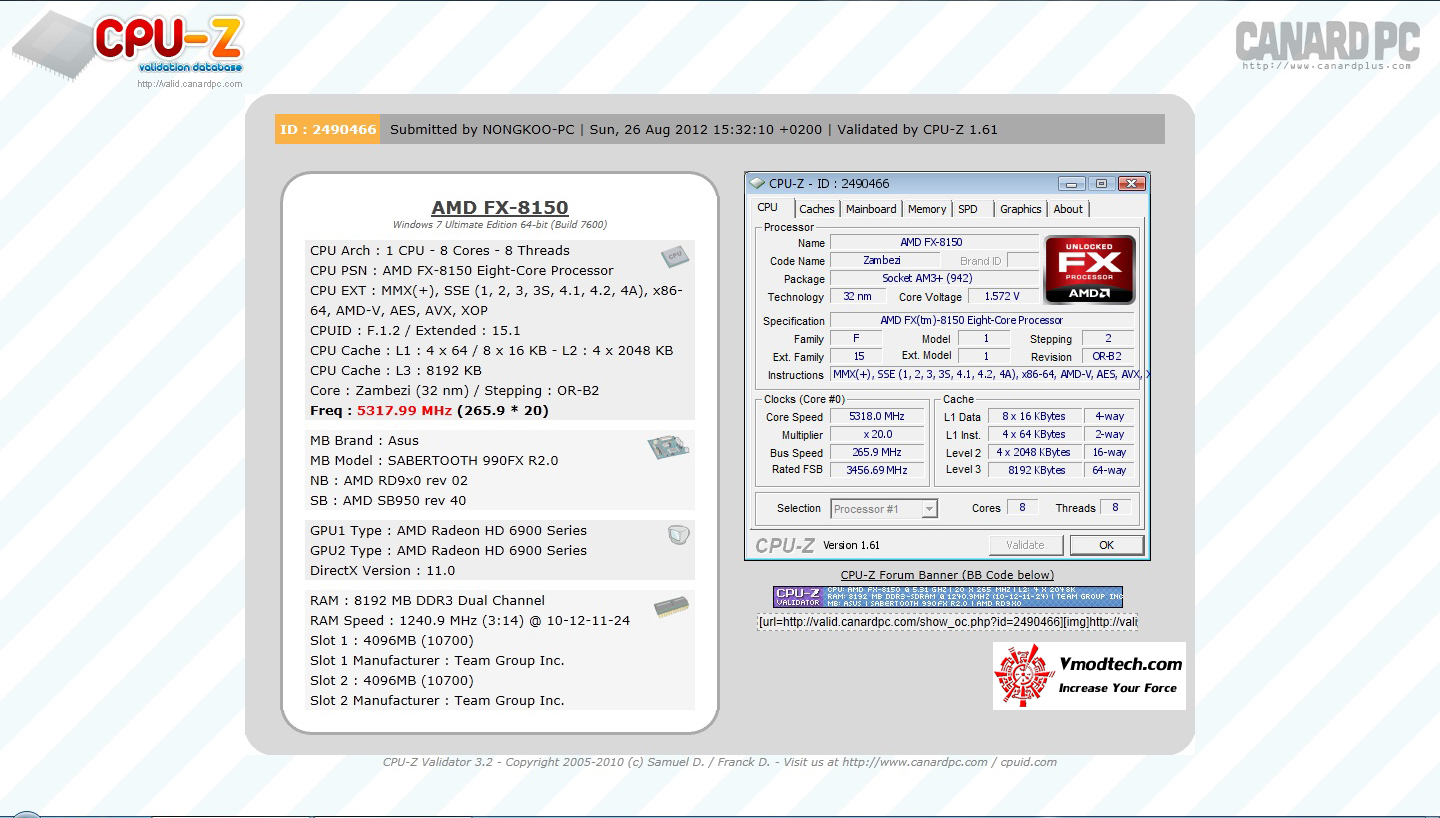Open the Memory tab
Viewport: 1440px width, 818px height.
[x=927, y=209]
